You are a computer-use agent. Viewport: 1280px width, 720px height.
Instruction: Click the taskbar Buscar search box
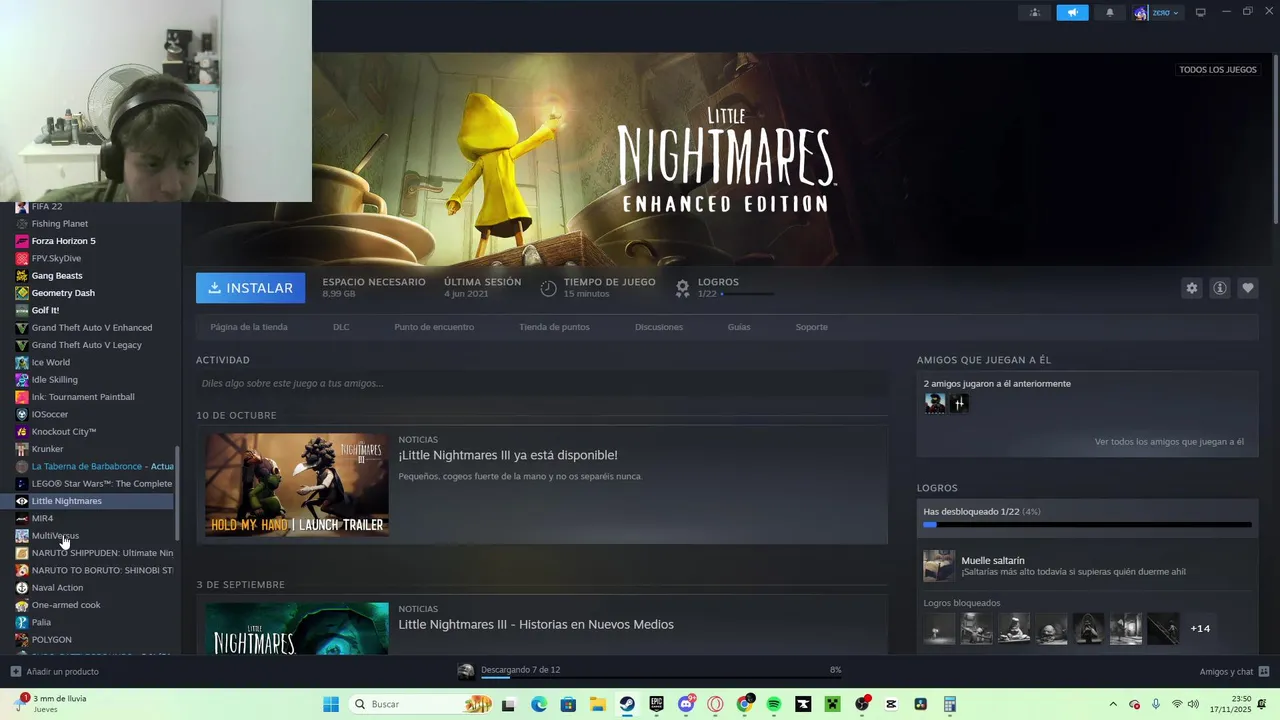pyautogui.click(x=422, y=704)
